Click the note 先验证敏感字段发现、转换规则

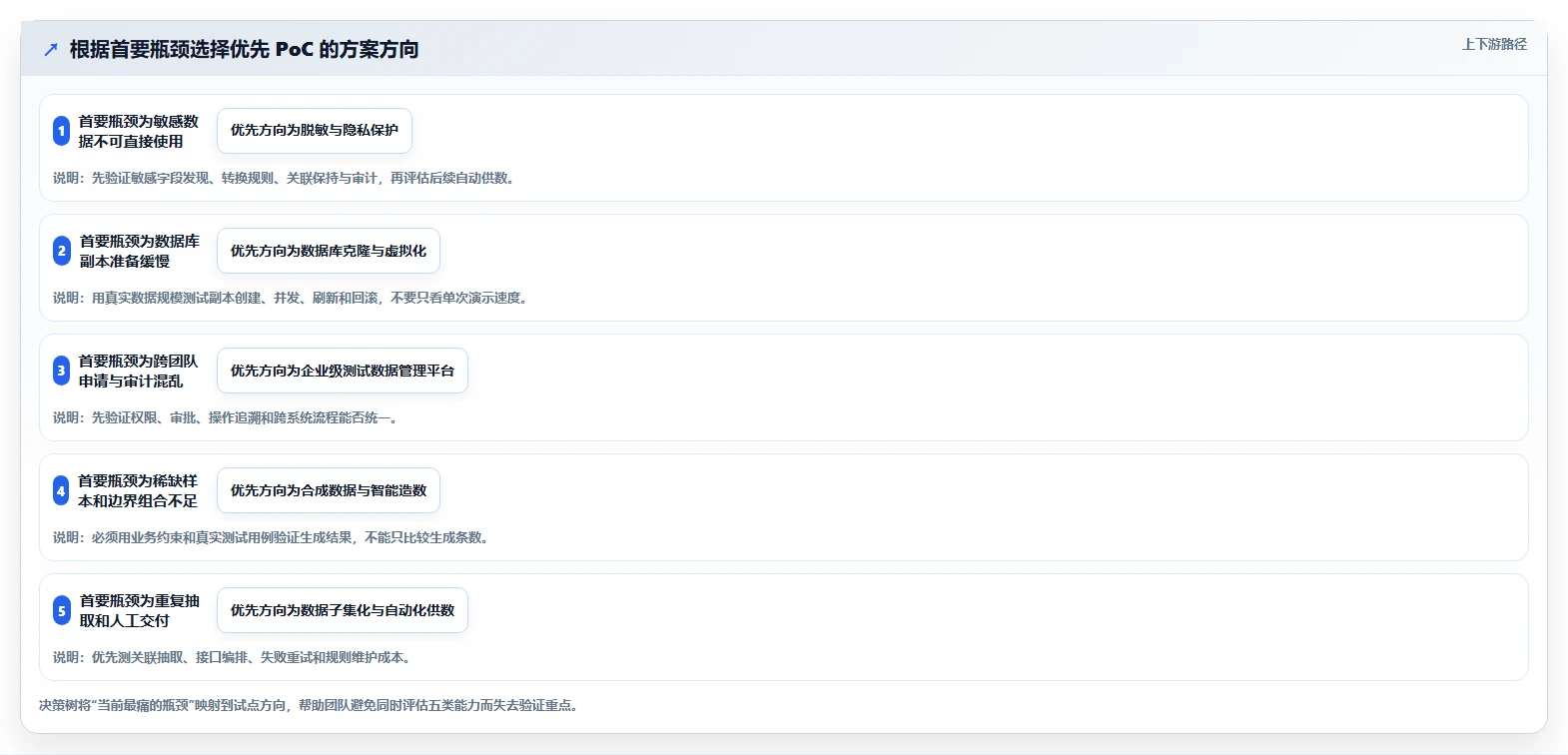point(285,178)
